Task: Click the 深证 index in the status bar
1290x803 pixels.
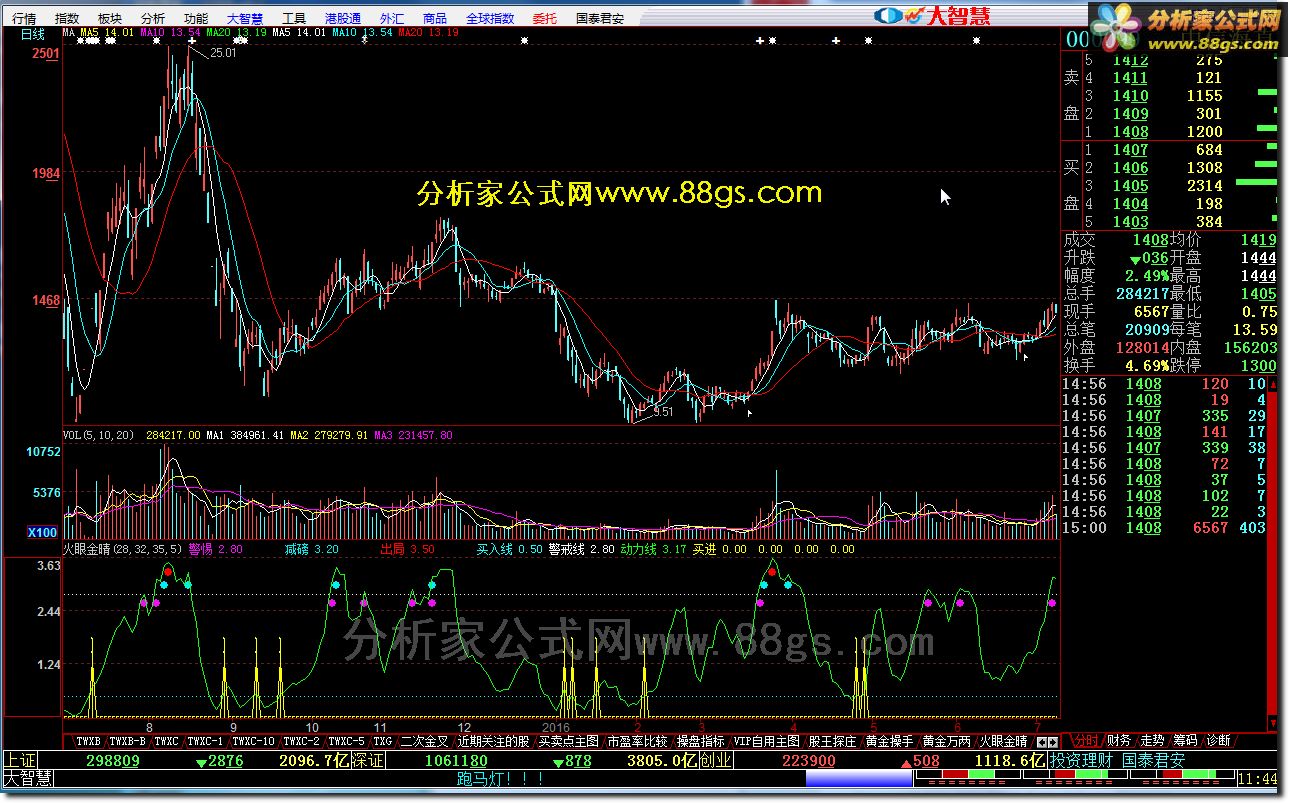Action: tap(367, 760)
